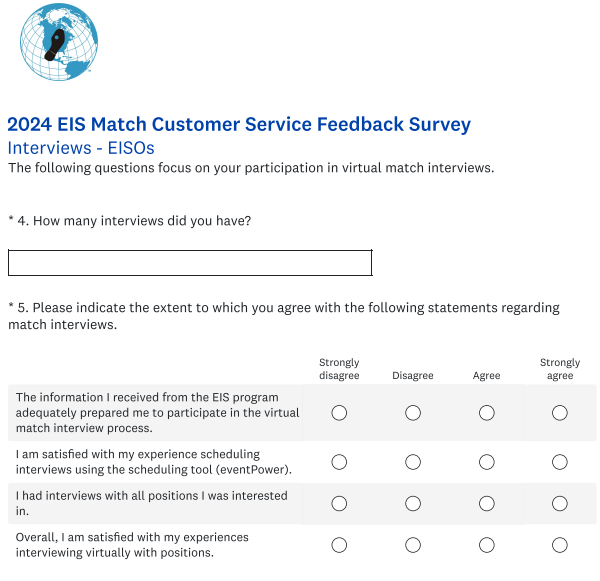Select Strongly disagree for EIS program information
This screenshot has height=581, width=600.
tap(339, 413)
